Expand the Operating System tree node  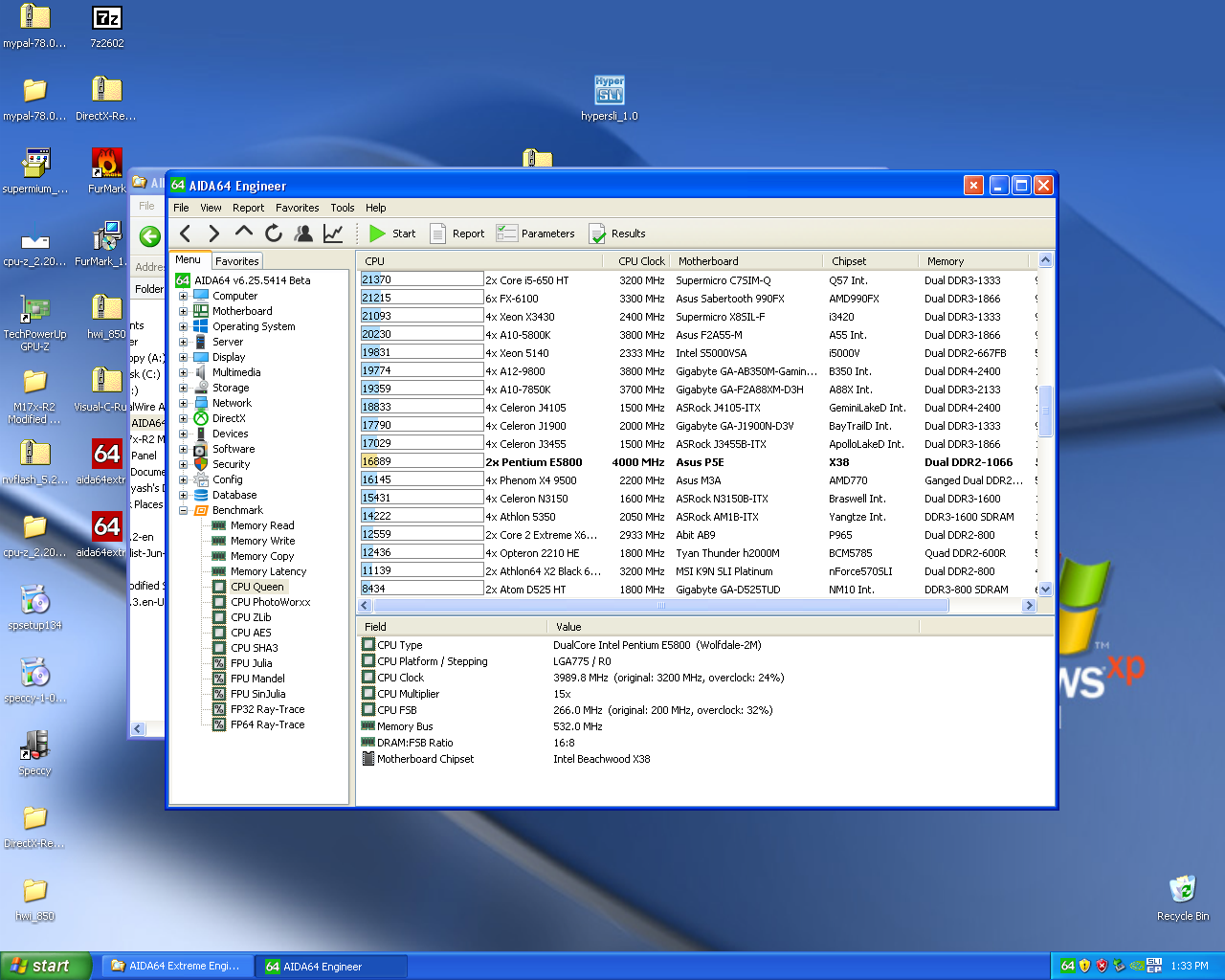tap(183, 326)
